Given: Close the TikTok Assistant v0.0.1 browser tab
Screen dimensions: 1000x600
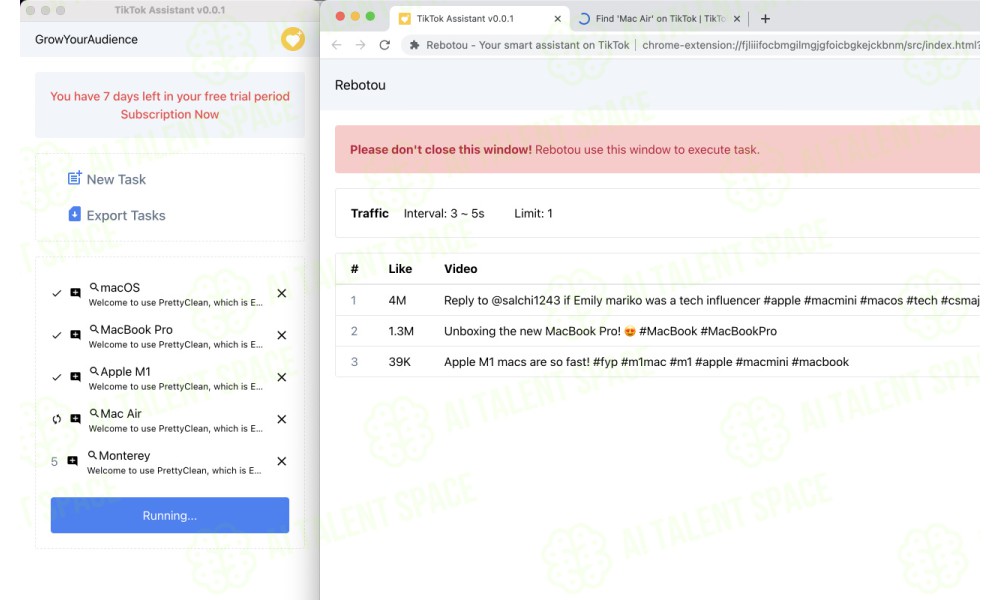Looking at the screenshot, I should pos(557,18).
